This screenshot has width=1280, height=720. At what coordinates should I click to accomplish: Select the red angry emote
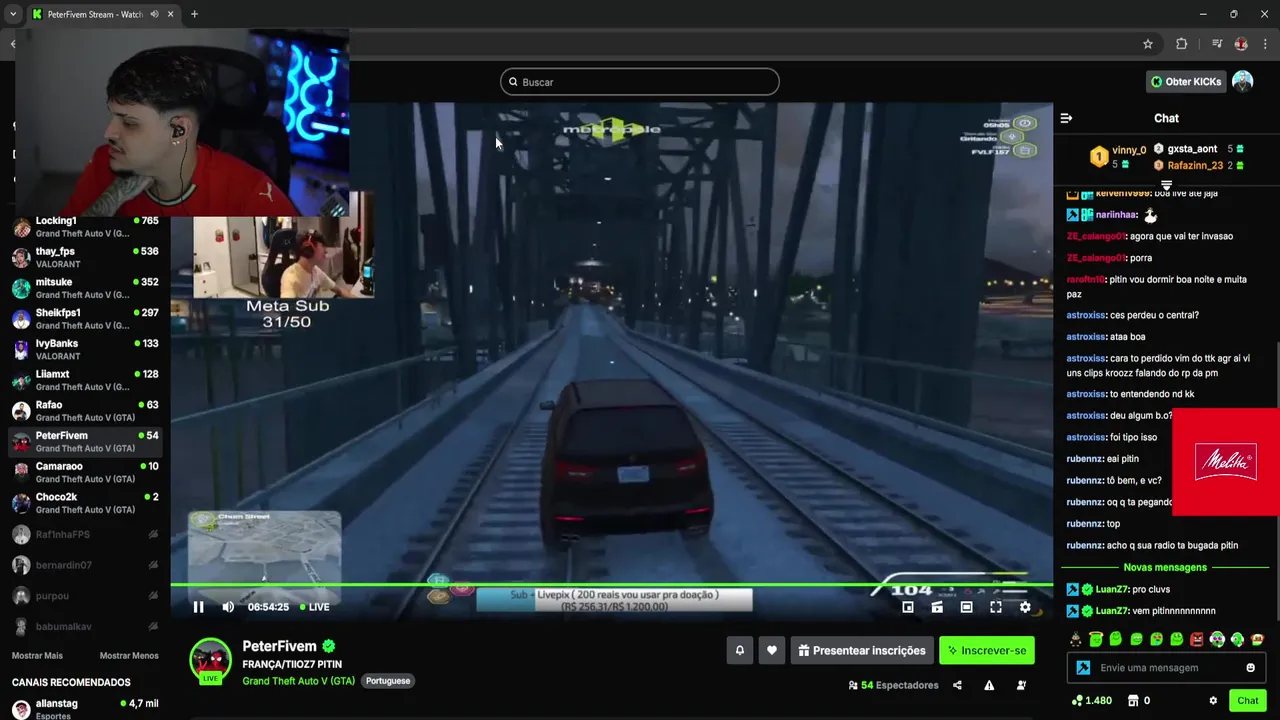coord(1196,639)
